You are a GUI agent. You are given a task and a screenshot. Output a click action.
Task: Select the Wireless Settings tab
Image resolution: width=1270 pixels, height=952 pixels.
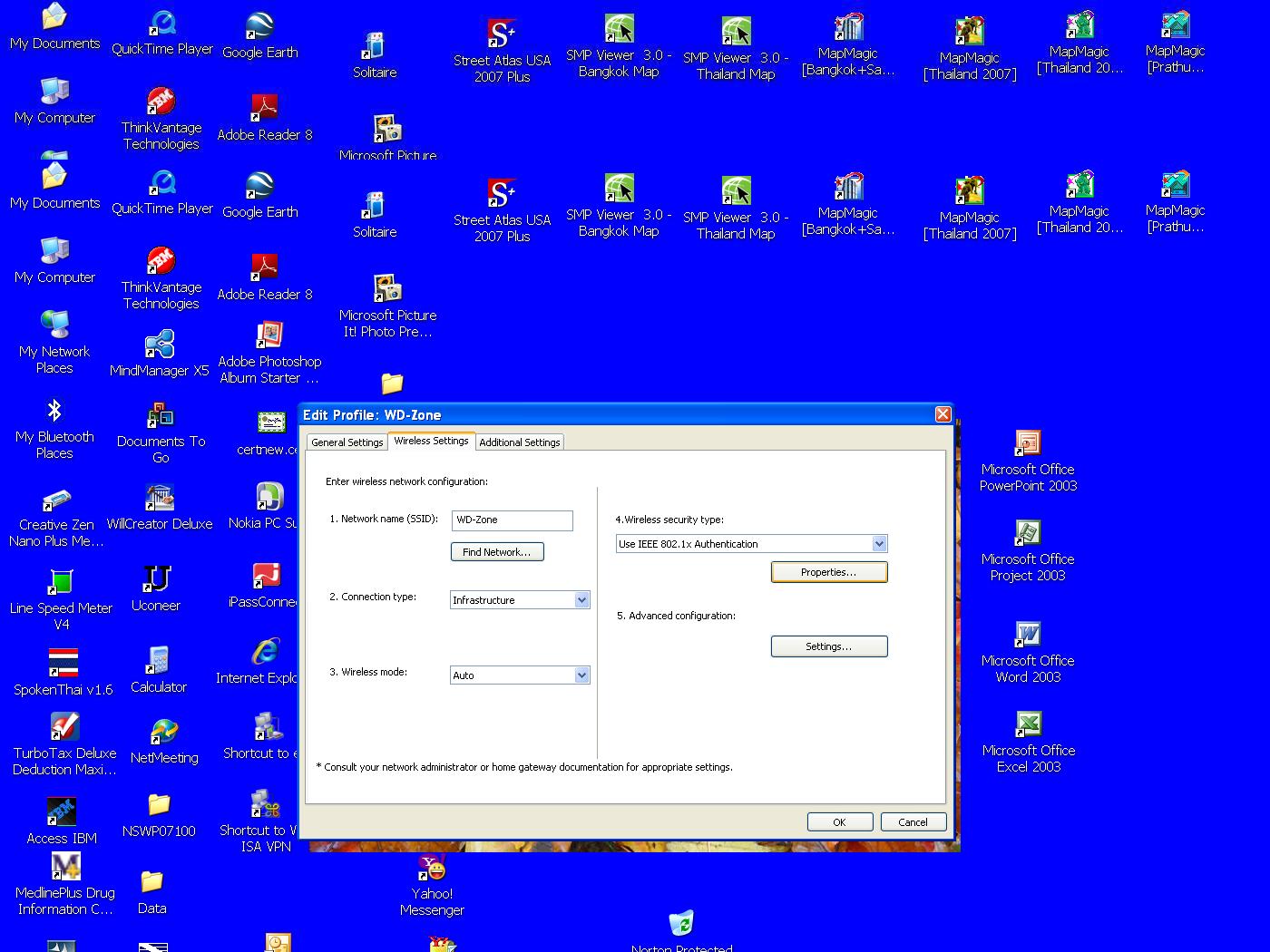tap(431, 441)
